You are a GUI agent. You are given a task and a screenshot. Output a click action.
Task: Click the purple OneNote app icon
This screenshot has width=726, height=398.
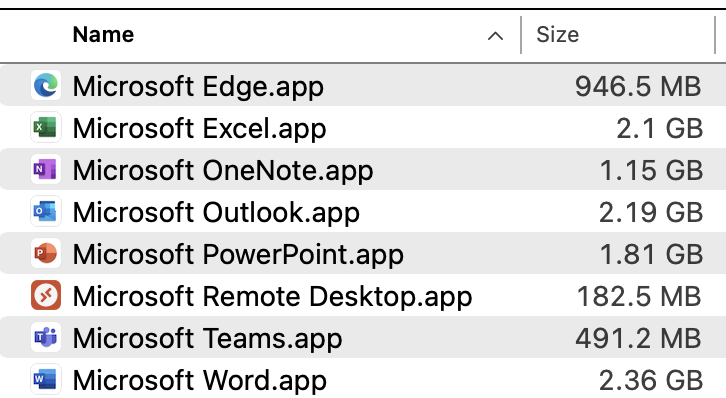point(46,169)
